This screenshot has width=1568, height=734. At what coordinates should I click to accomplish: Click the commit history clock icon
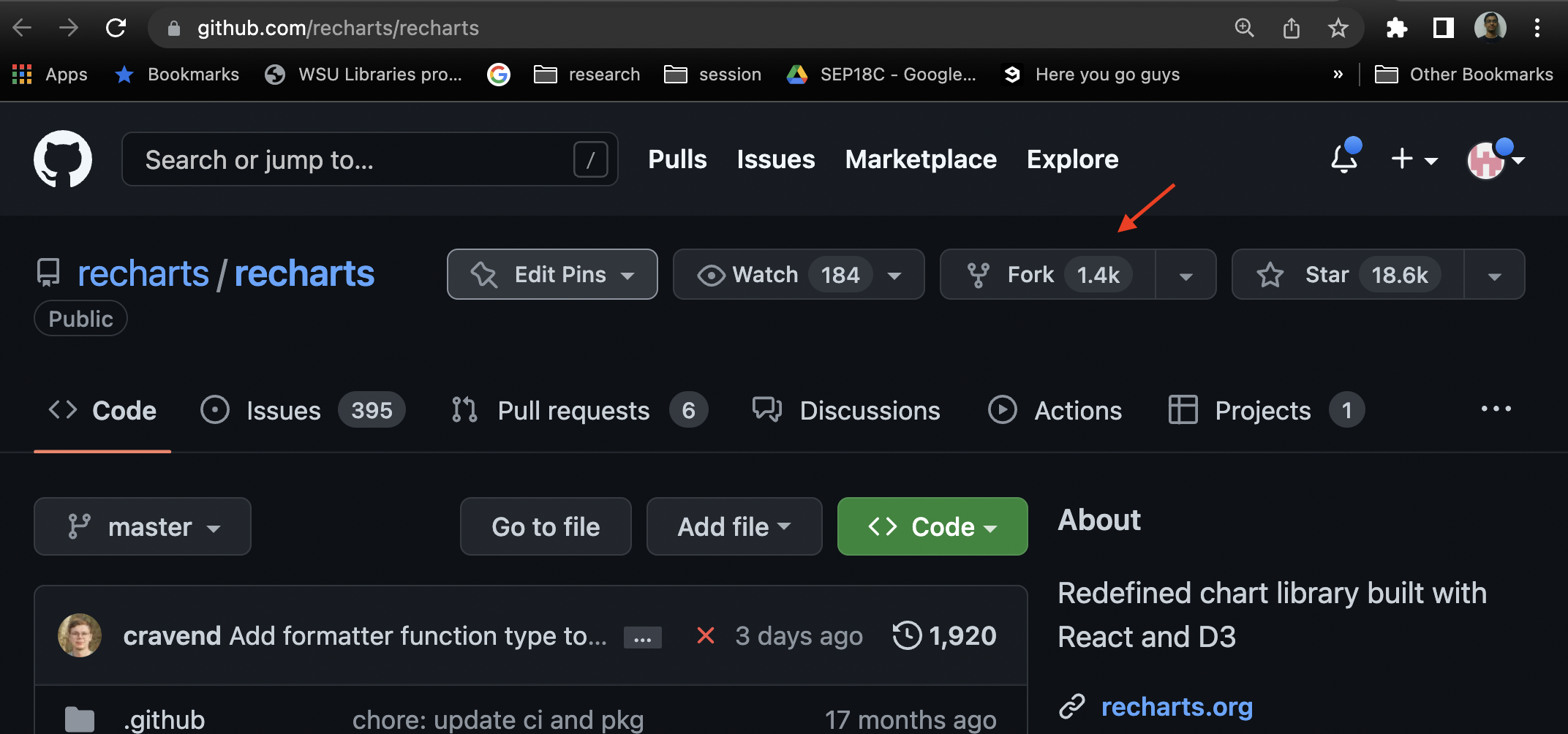coord(906,635)
